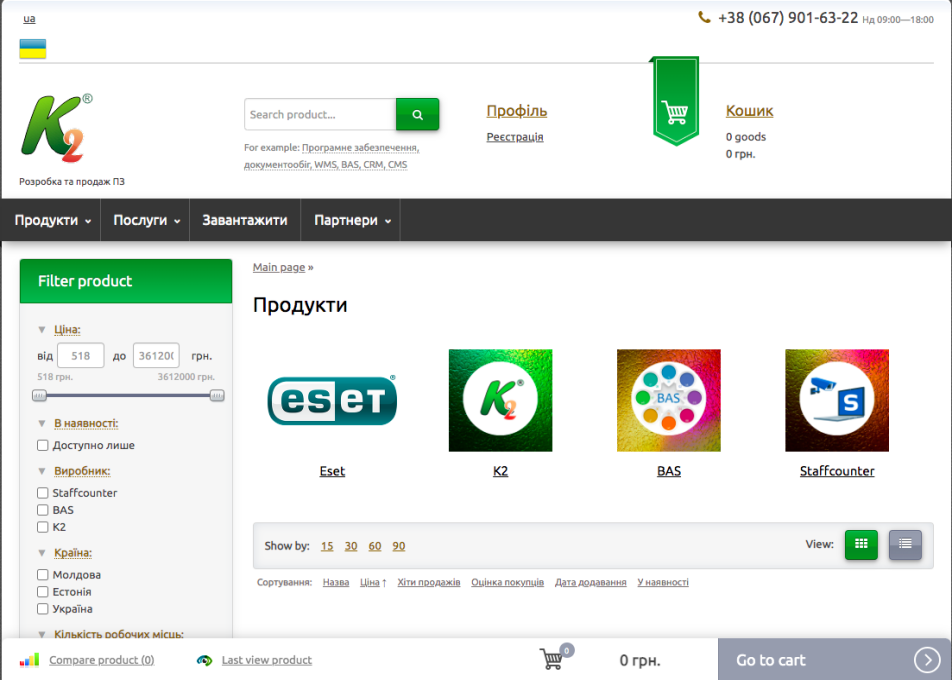The width and height of the screenshot is (952, 680).
Task: Open the Eset product name link
Action: coord(332,471)
